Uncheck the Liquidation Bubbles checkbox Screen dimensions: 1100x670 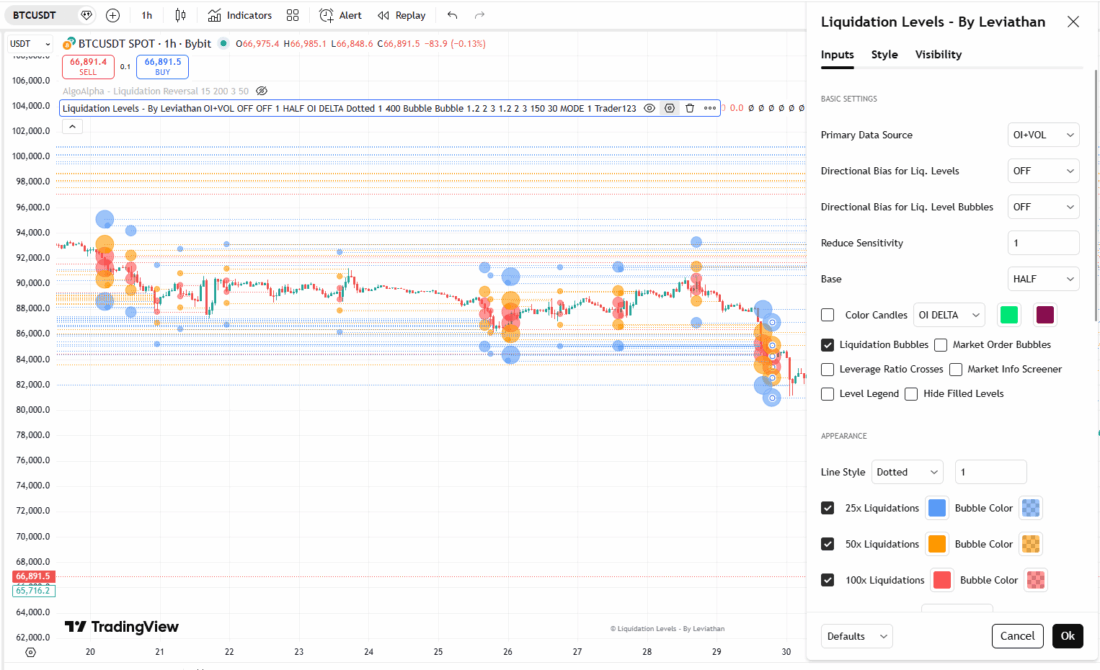coord(828,345)
